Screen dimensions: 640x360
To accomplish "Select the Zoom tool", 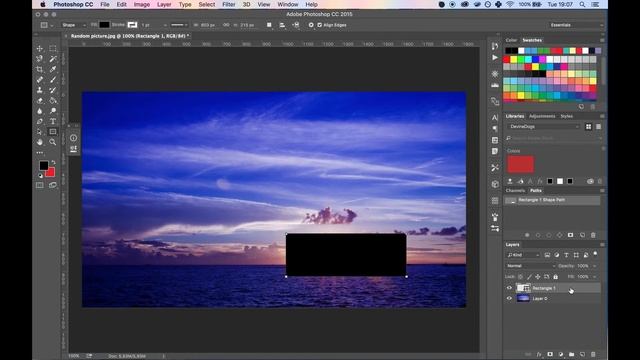I will (x=53, y=142).
